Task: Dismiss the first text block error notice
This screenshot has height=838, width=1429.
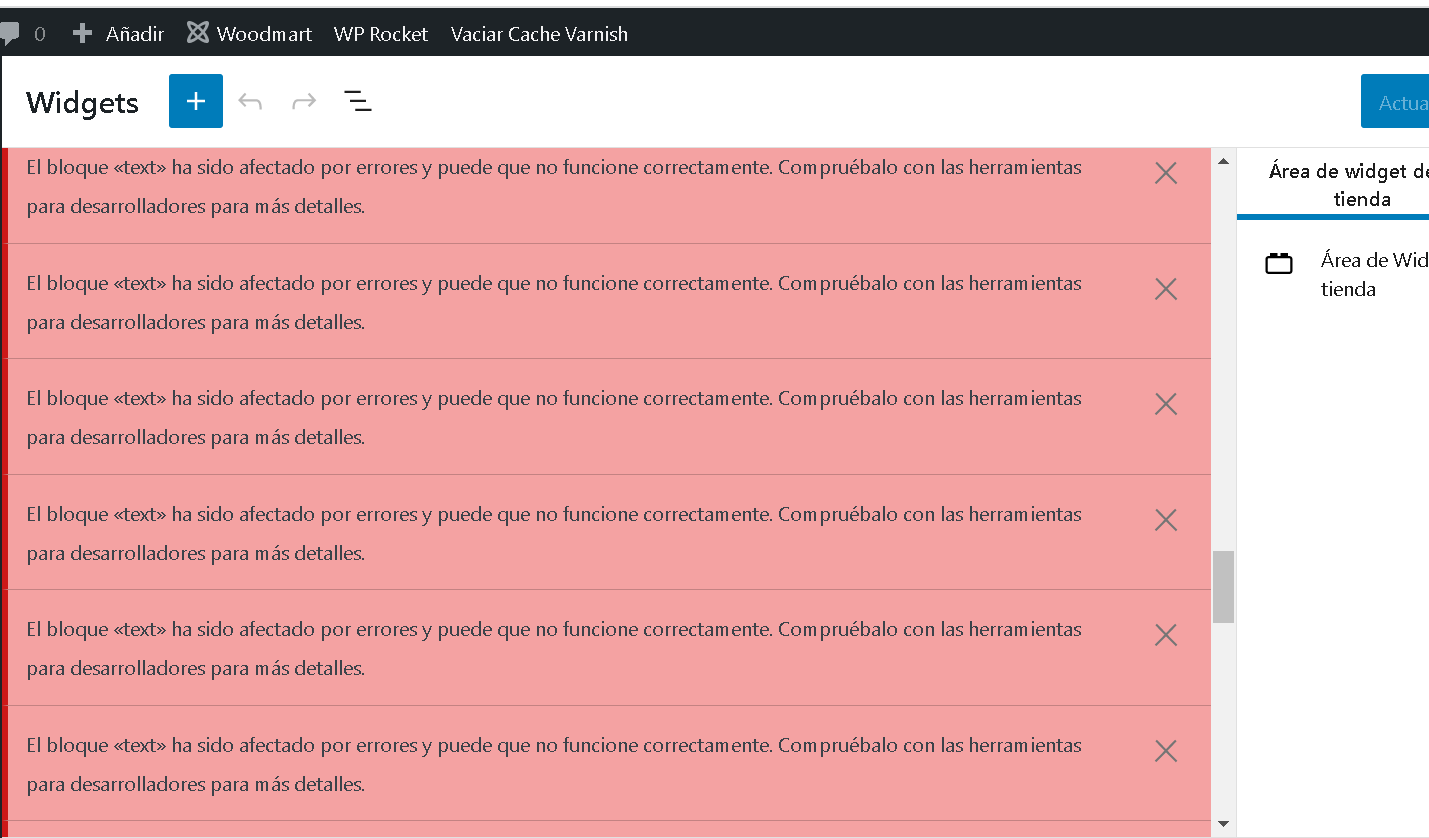Action: (x=1166, y=174)
